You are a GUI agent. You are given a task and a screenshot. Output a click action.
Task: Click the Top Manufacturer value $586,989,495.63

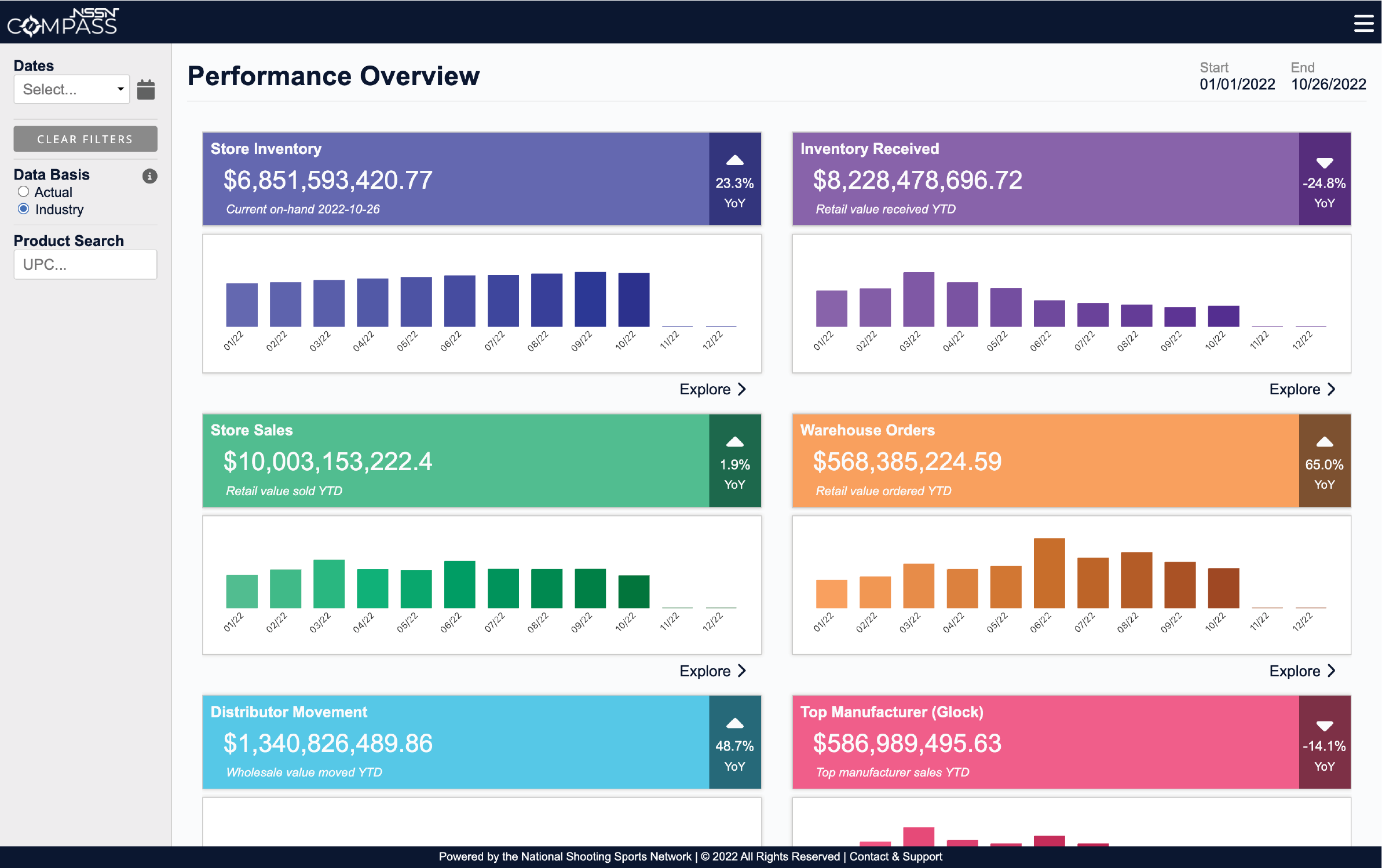[x=907, y=743]
